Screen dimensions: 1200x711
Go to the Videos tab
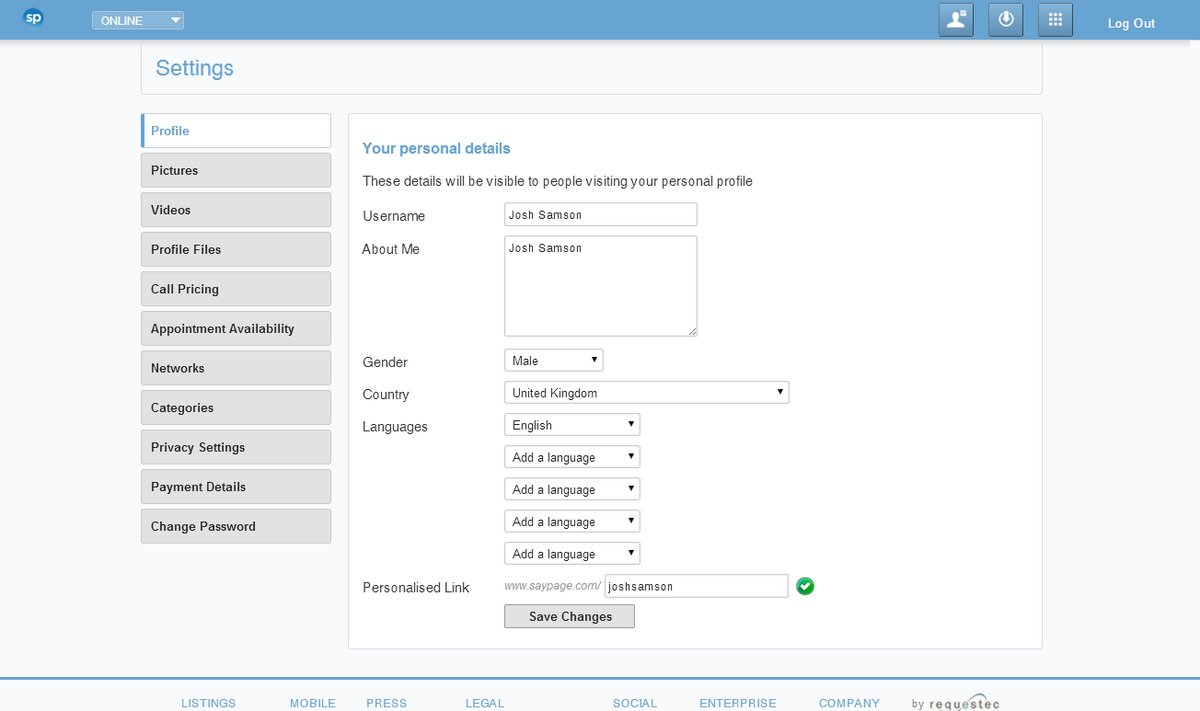click(x=236, y=210)
